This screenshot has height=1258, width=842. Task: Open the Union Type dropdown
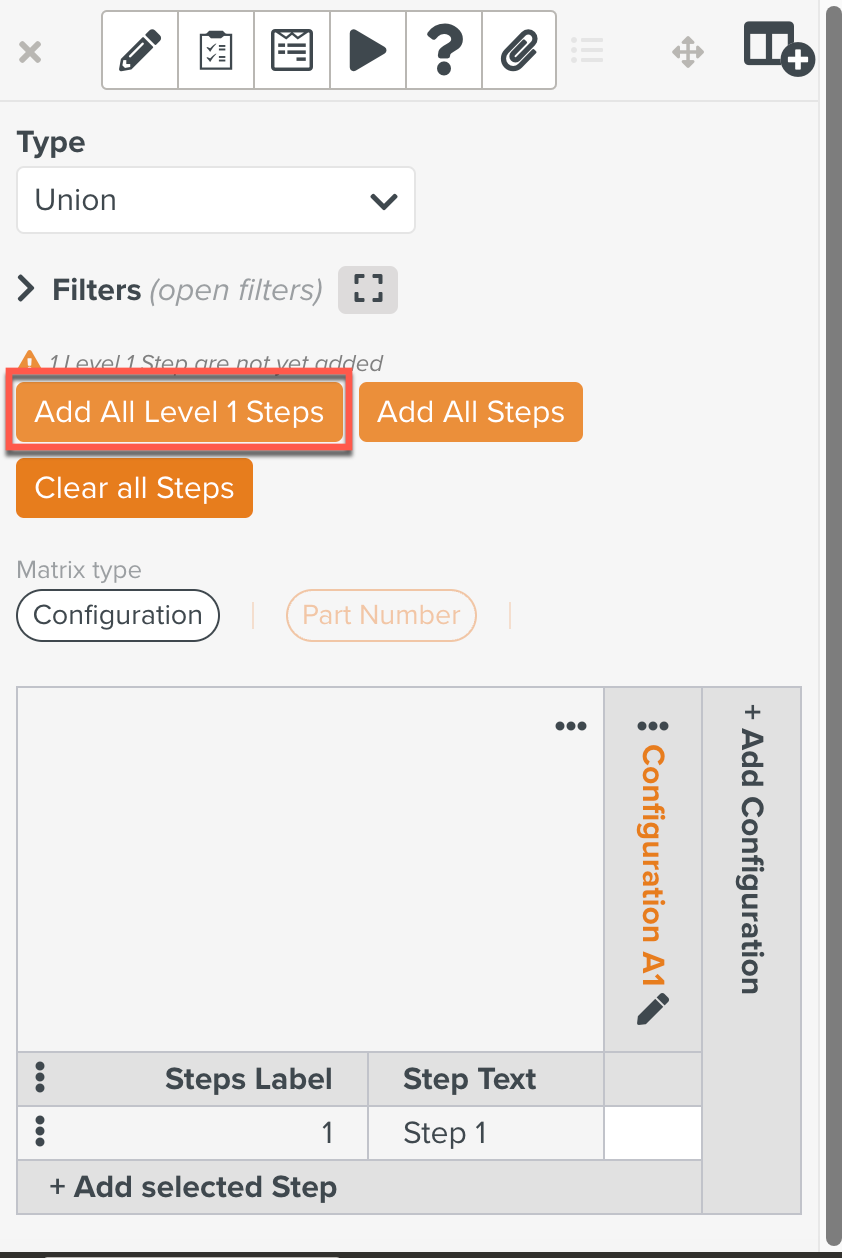[x=215, y=200]
